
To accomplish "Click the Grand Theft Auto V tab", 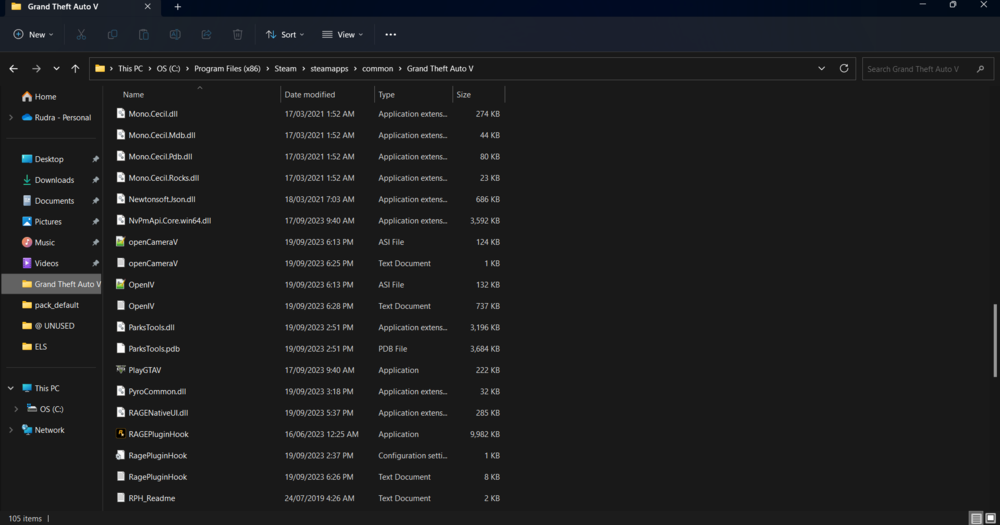I will pos(80,7).
